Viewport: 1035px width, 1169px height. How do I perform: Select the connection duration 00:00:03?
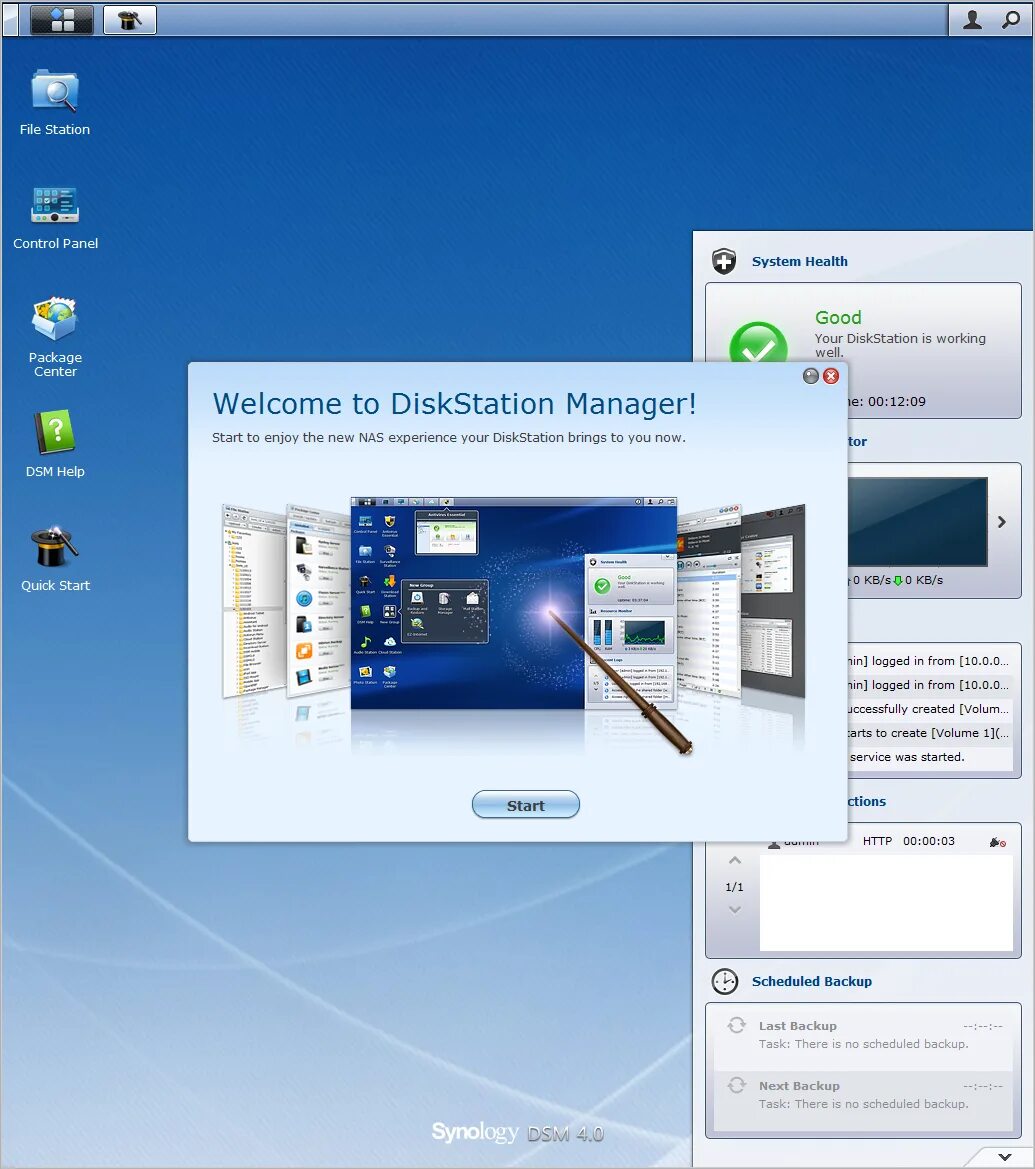tap(928, 841)
